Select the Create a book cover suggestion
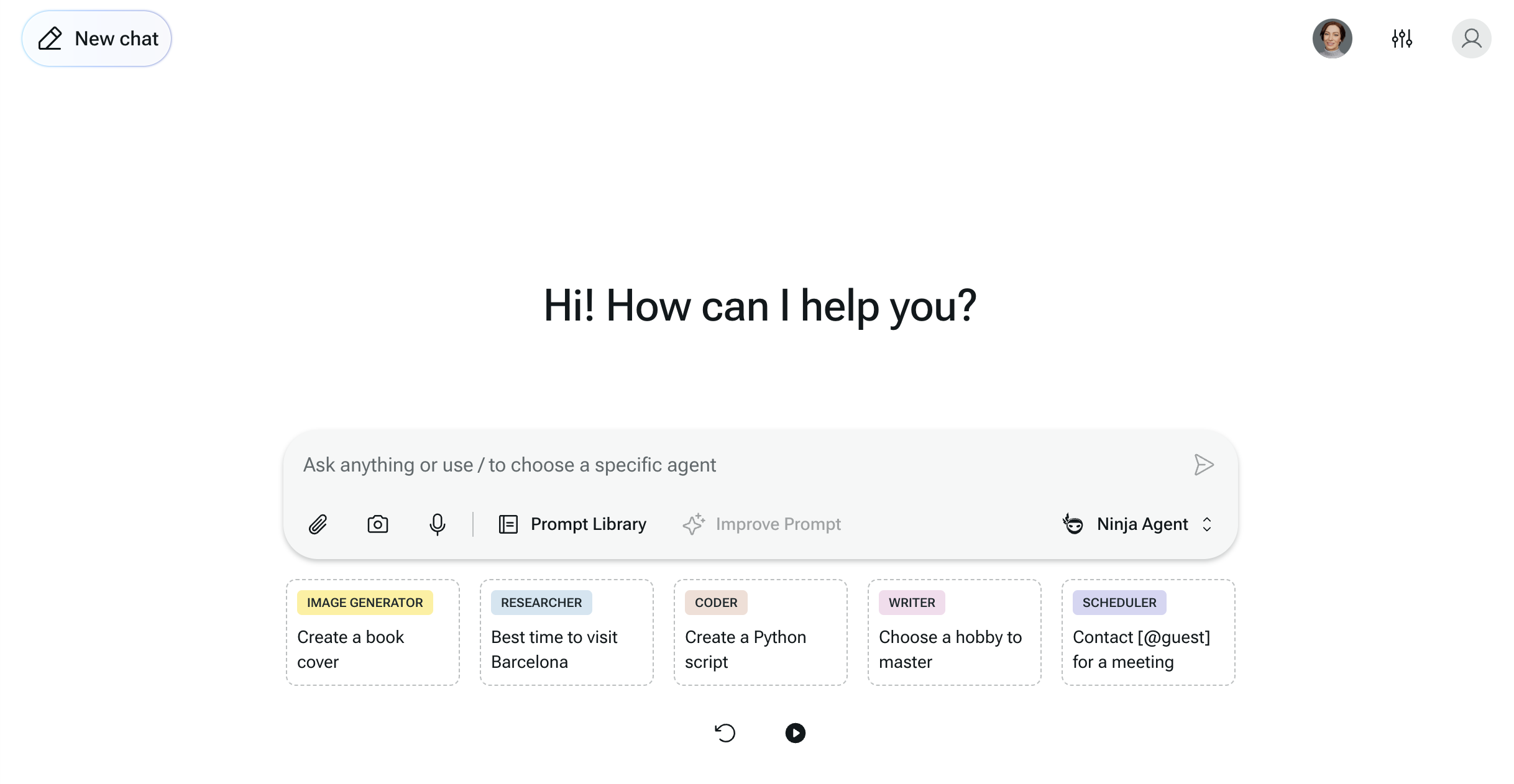The height and width of the screenshot is (784, 1514). pos(372,632)
